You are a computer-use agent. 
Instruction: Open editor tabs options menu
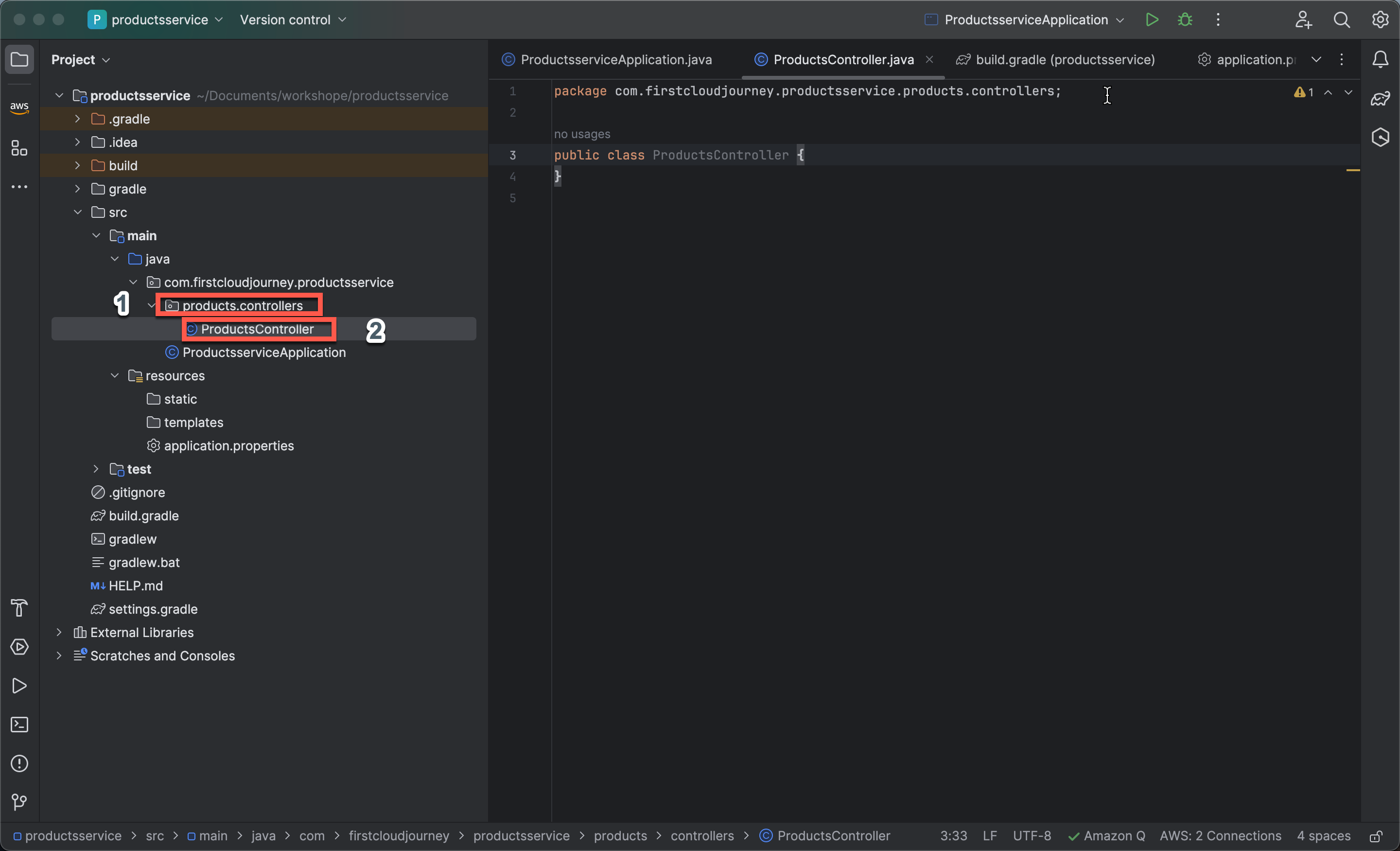(x=1342, y=59)
